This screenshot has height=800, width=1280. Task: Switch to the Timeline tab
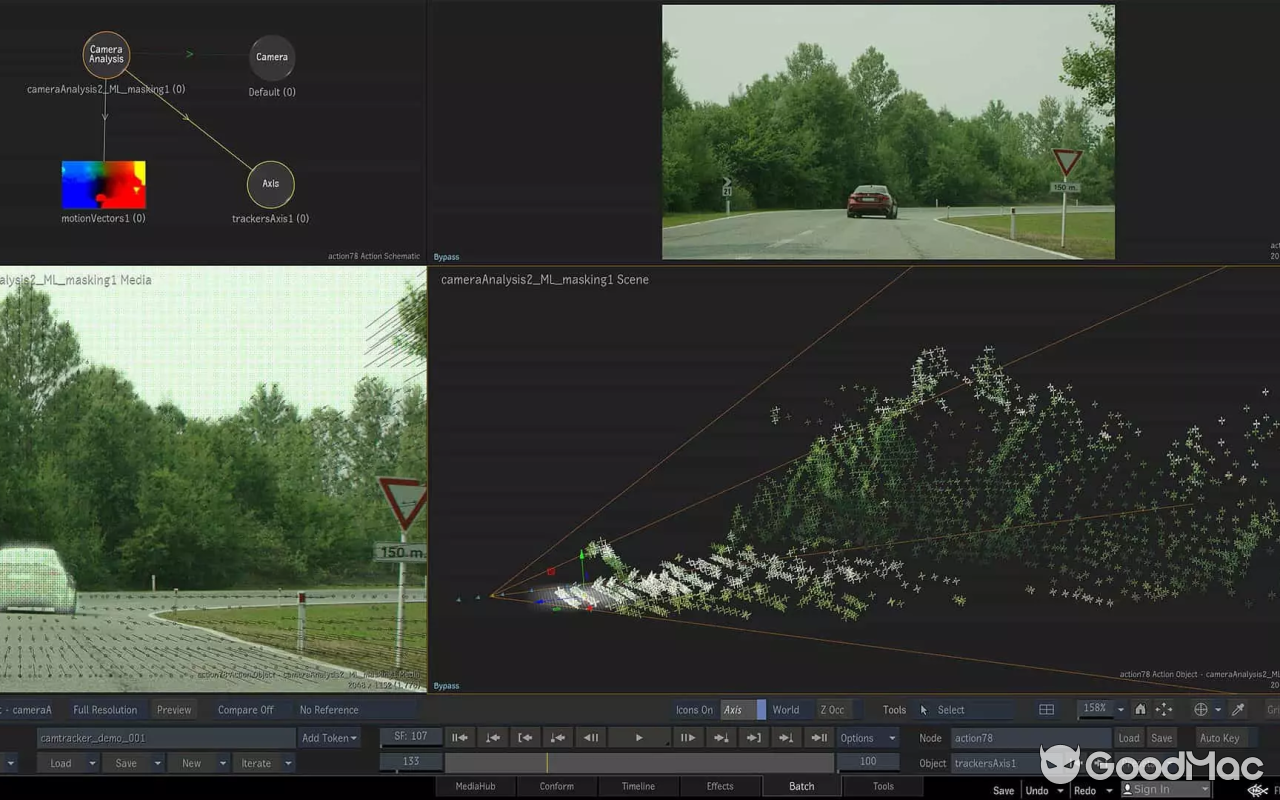pos(638,786)
